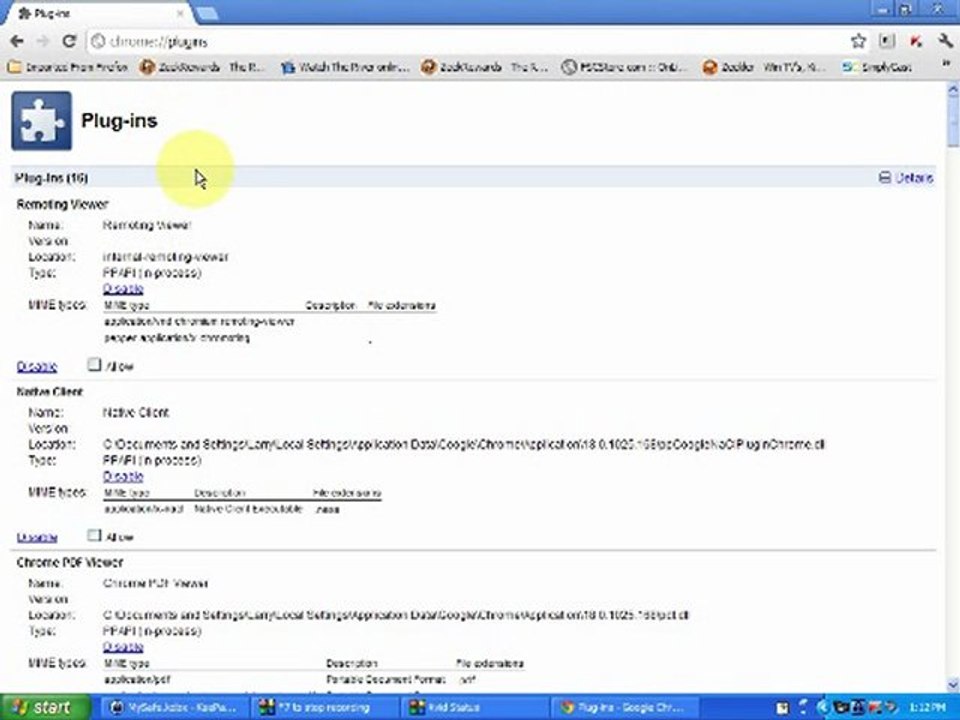Reload the plug-ins page
Screen dimensions: 960x720
tap(69, 41)
